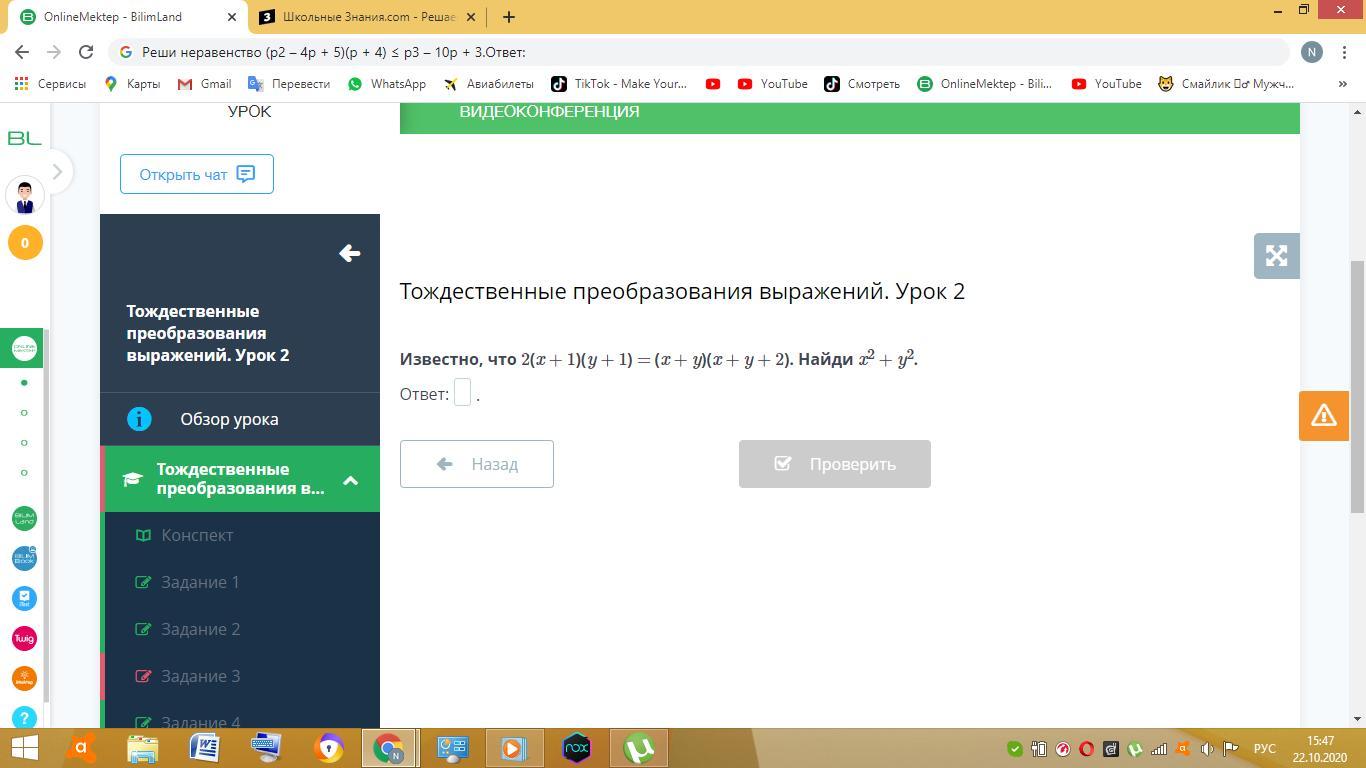Click the white back arrow in lesson panel

[349, 254]
